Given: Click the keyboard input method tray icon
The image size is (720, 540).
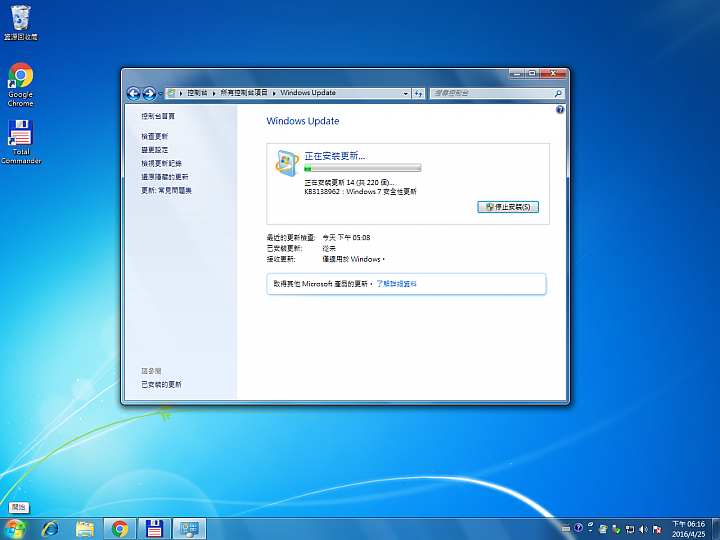Looking at the screenshot, I should [x=566, y=529].
